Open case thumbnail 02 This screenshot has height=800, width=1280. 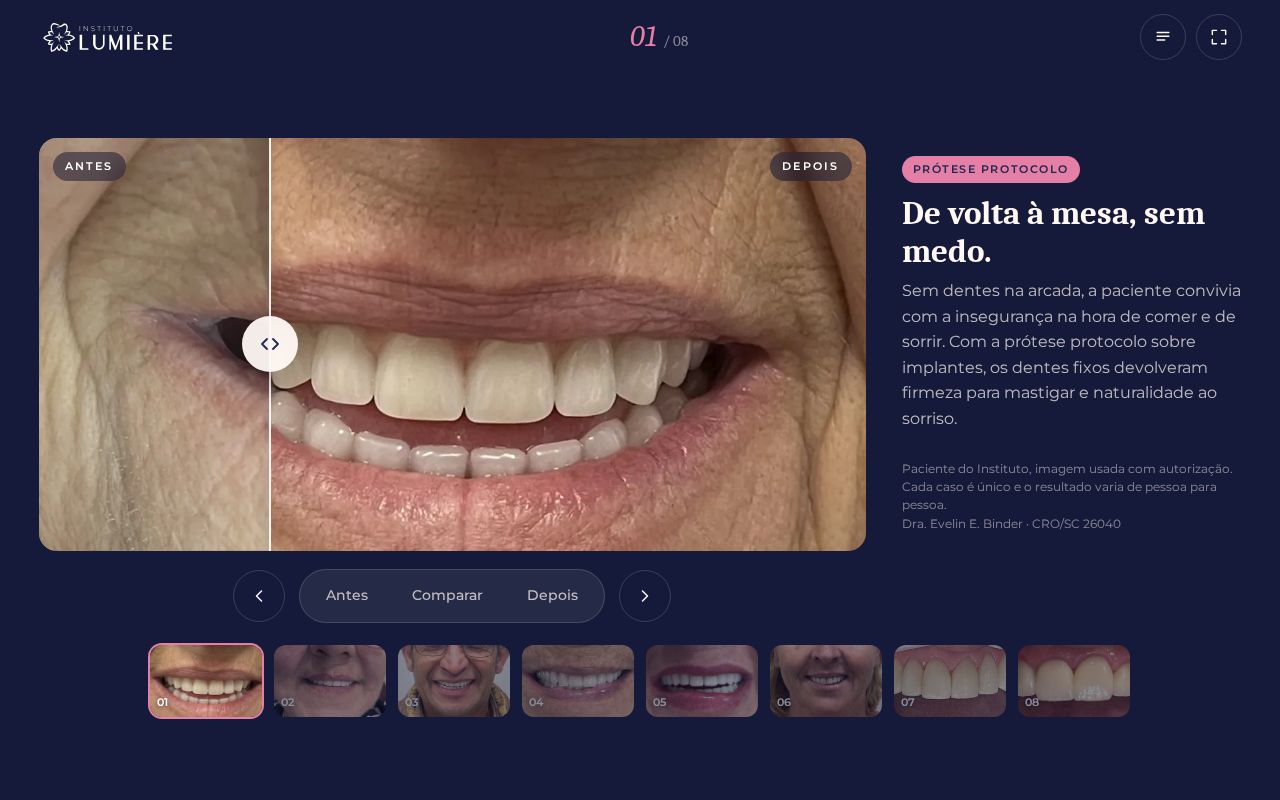[330, 681]
